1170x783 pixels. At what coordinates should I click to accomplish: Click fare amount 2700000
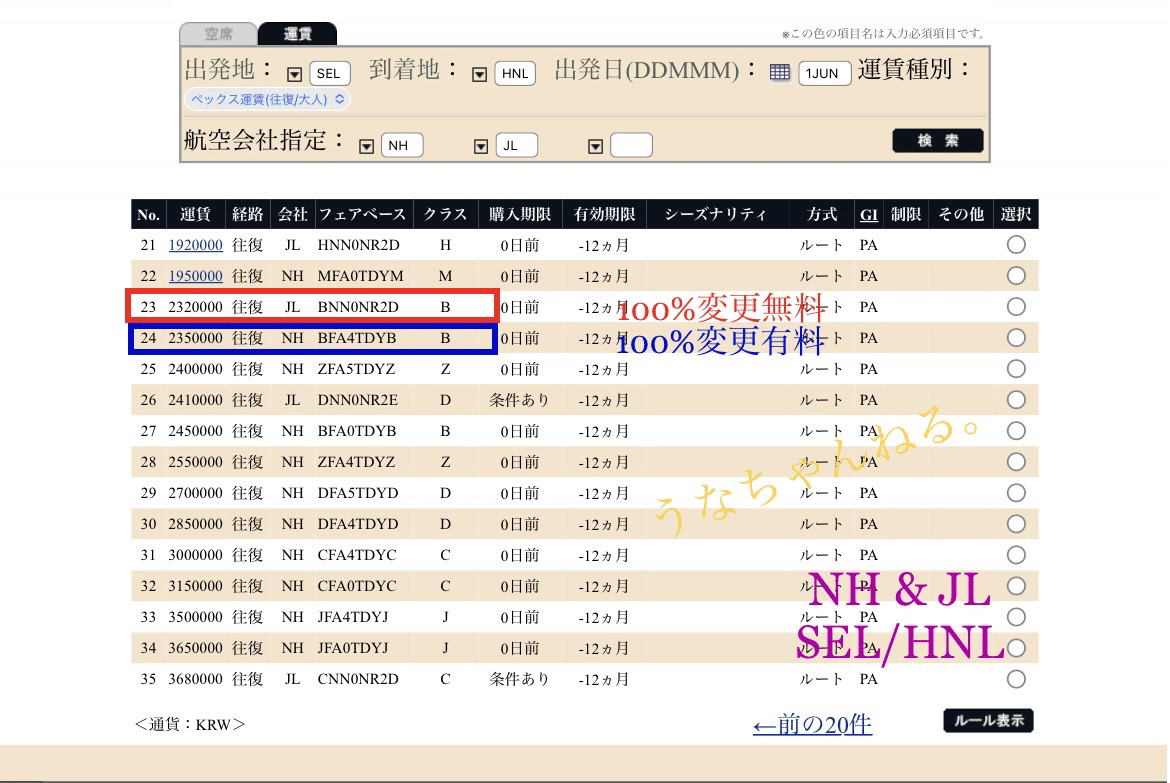click(x=195, y=493)
